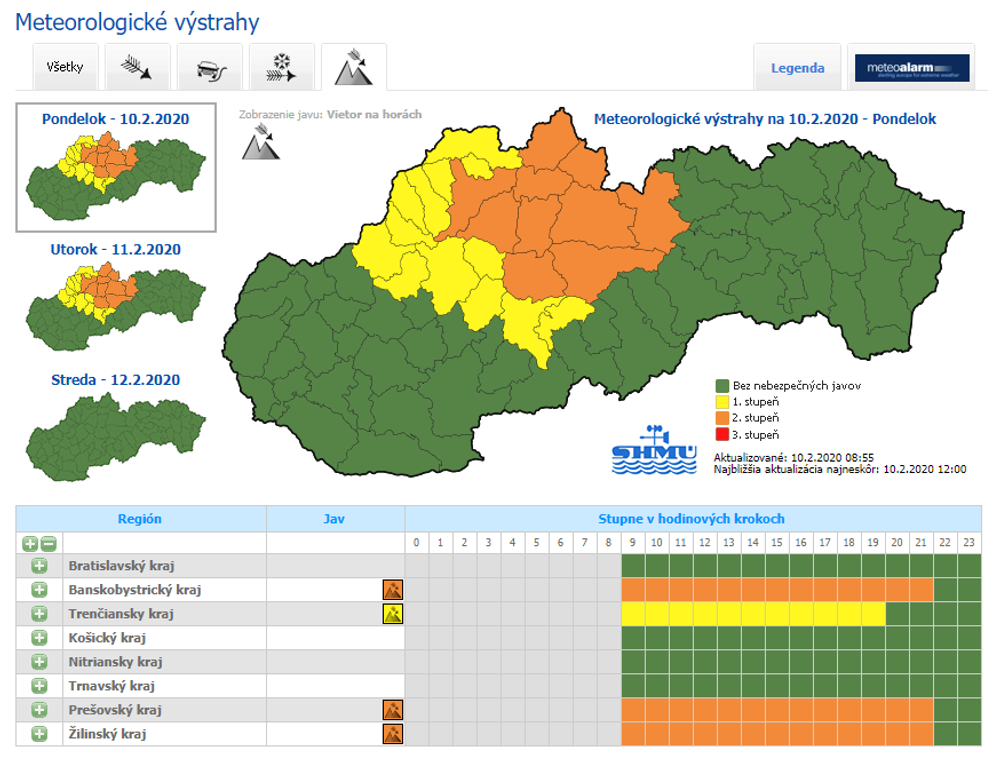Click the SHMÚ logo
1000x768 pixels.
(x=654, y=450)
